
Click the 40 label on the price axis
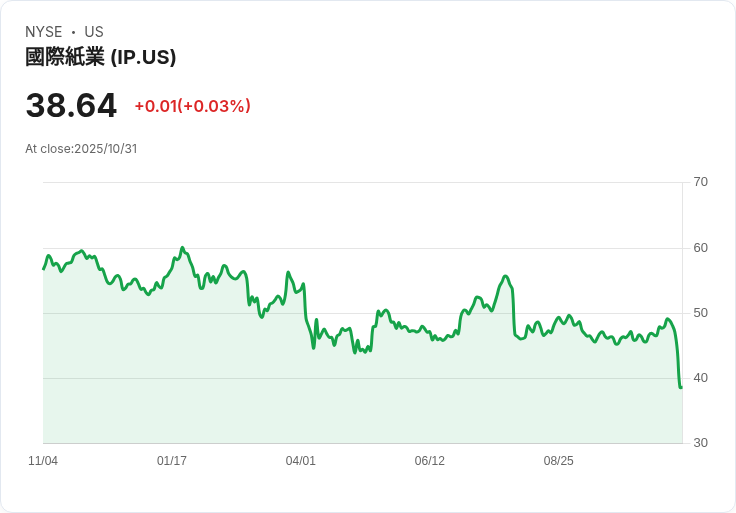(x=701, y=378)
